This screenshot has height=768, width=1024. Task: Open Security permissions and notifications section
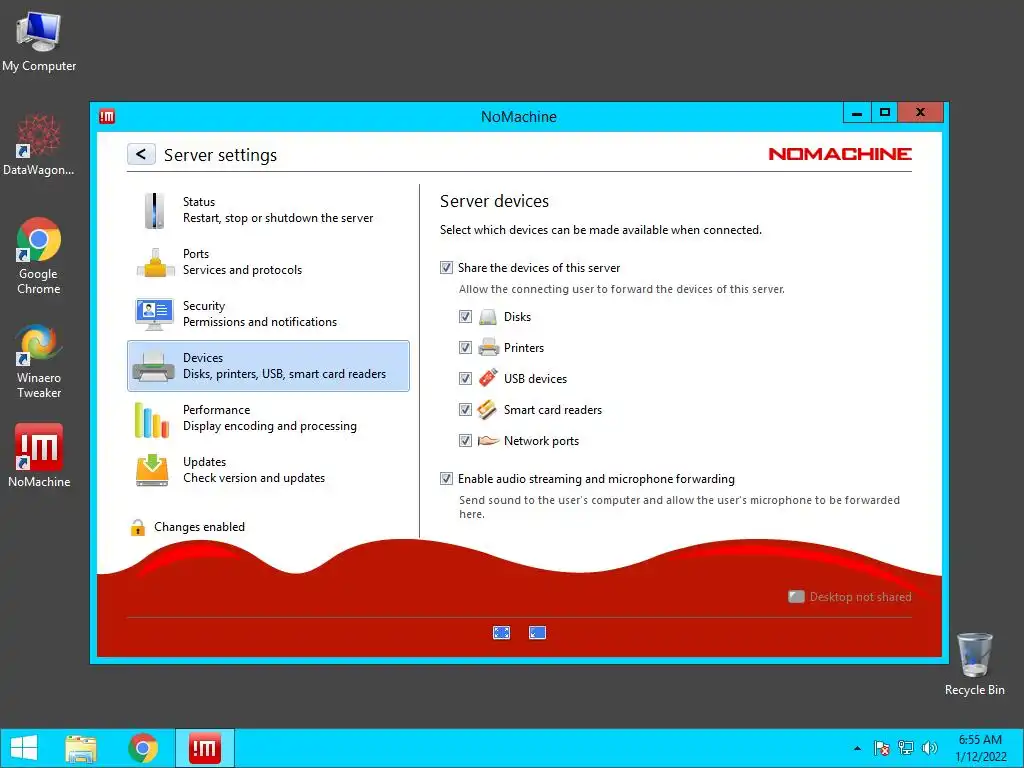click(268, 314)
